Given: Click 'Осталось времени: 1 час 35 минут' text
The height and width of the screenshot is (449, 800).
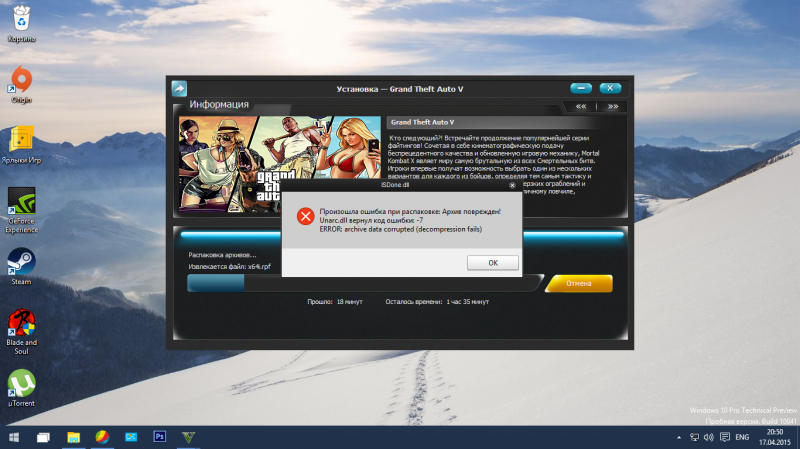Looking at the screenshot, I should click(x=437, y=302).
